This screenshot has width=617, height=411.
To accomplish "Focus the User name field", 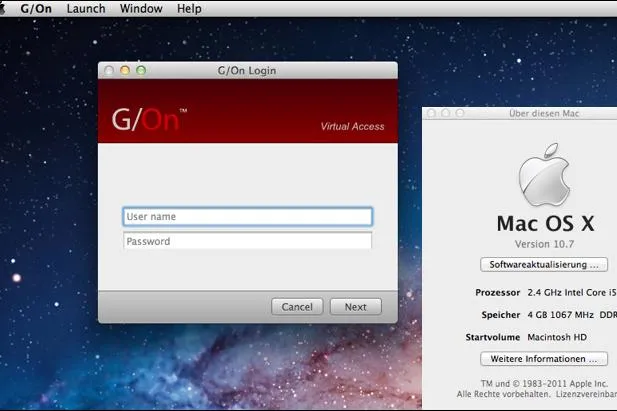I will pyautogui.click(x=248, y=217).
